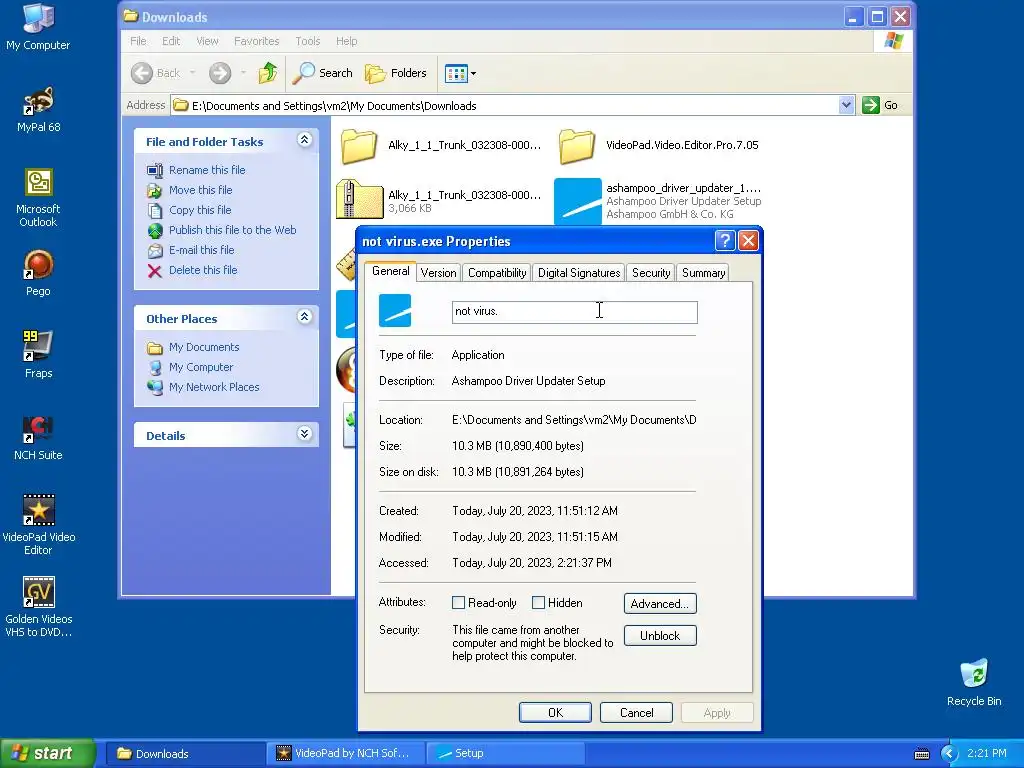1024x768 pixels.
Task: Show hidden tray icons arrow
Action: pyautogui.click(x=949, y=754)
